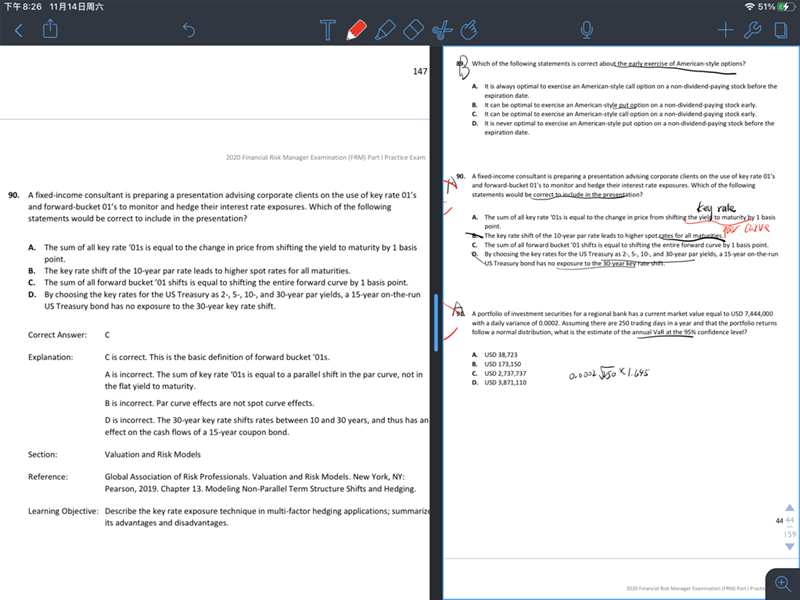Tap the zoom magnifier button
Image resolution: width=800 pixels, height=600 pixels.
783,583
